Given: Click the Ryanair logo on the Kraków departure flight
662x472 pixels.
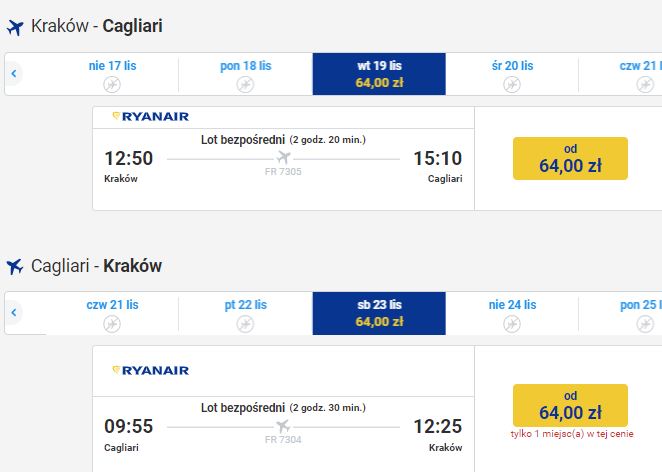Looking at the screenshot, I should tap(151, 117).
